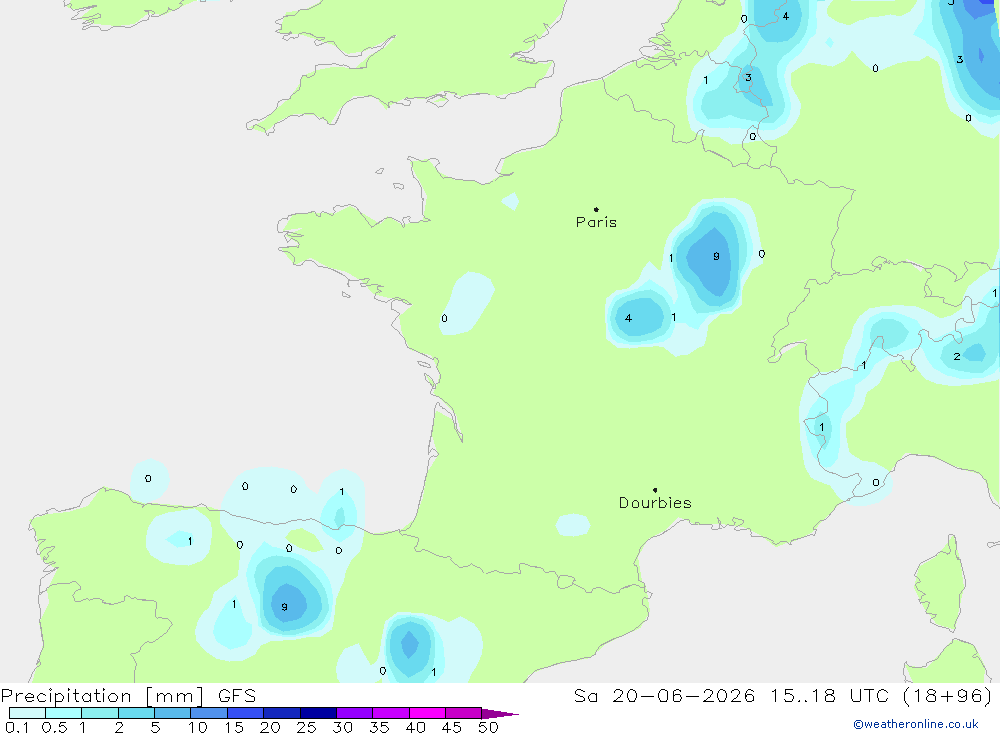Click the 'Precipitation [mm]' title text

pyautogui.click(x=102, y=696)
